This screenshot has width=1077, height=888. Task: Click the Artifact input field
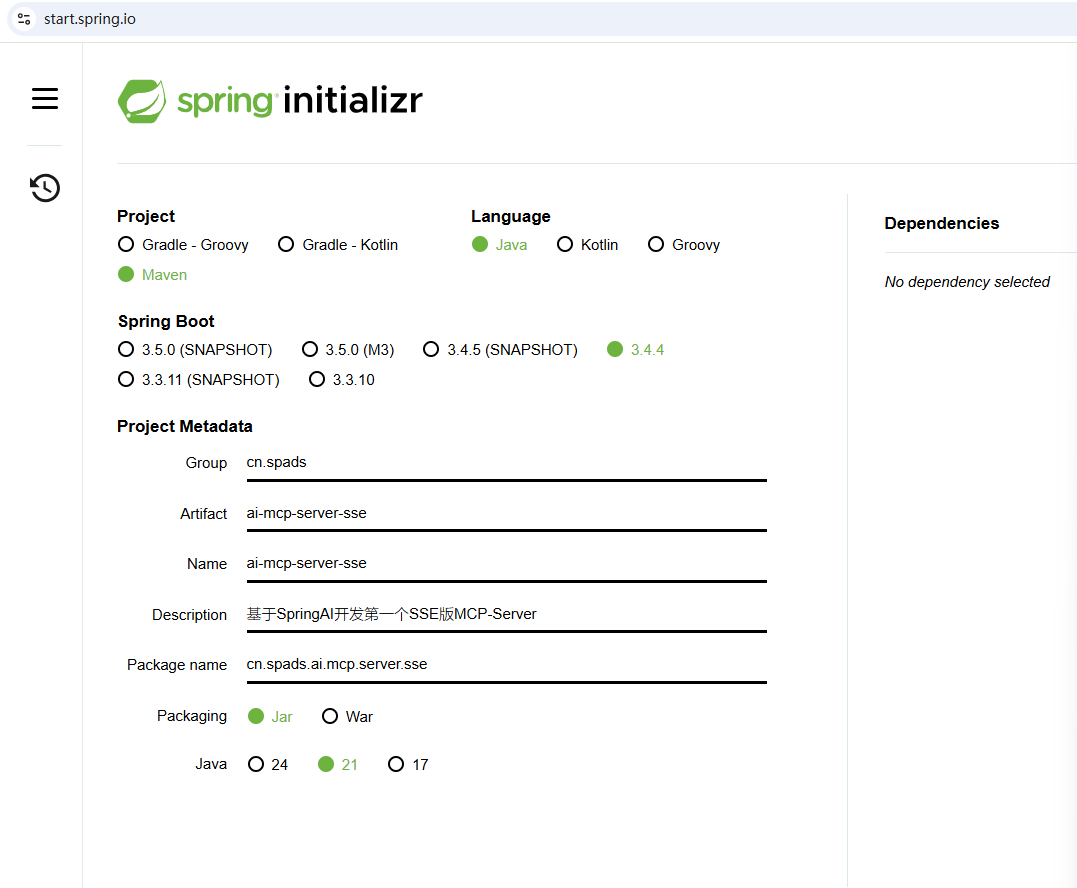(506, 514)
